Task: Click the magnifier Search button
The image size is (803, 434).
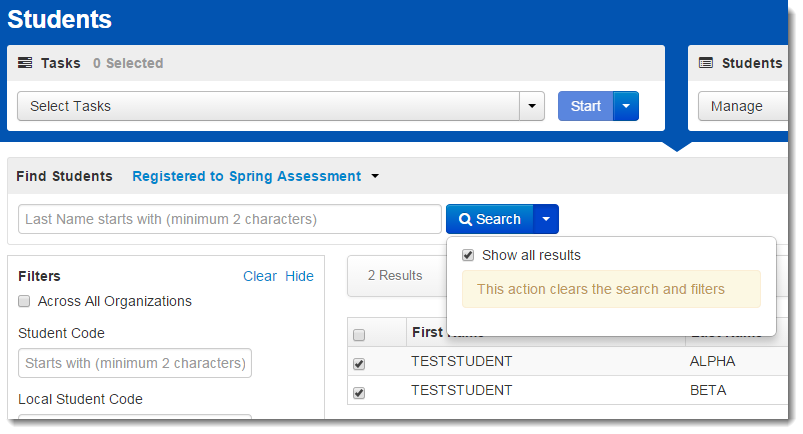Action: tap(490, 219)
